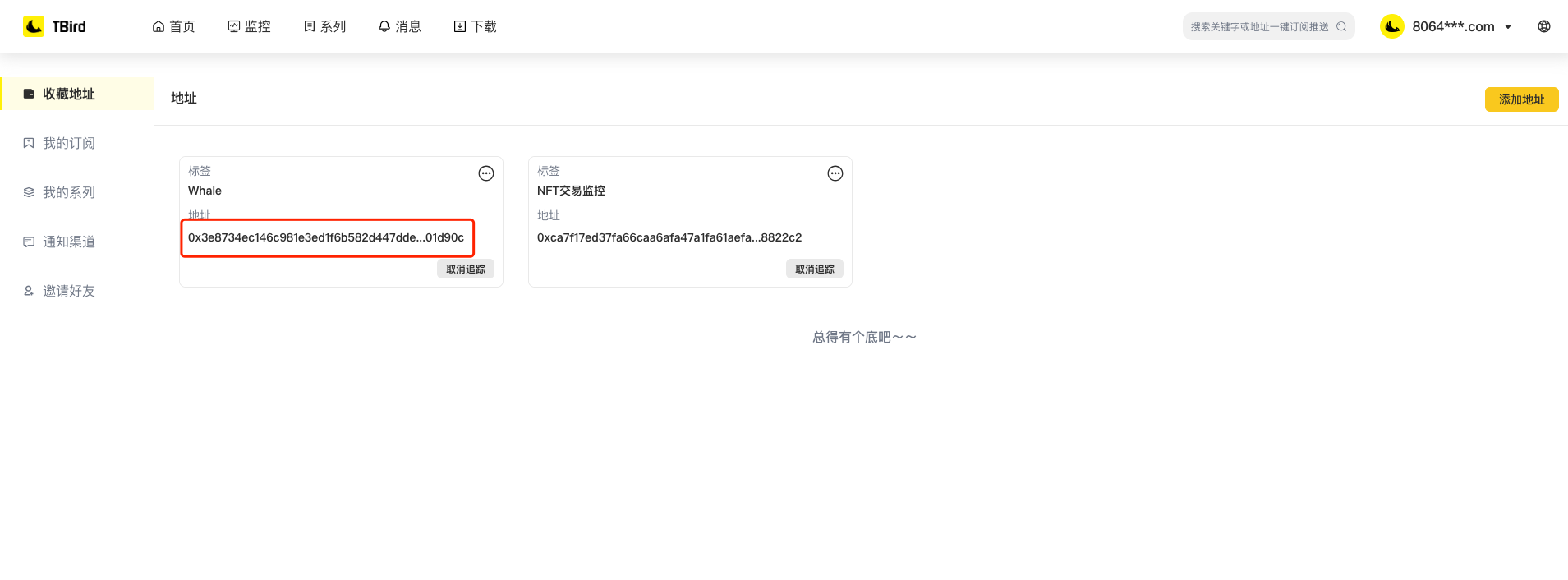Open the 系列 series menu item
Image resolution: width=1568 pixels, height=580 pixels.
click(x=324, y=26)
